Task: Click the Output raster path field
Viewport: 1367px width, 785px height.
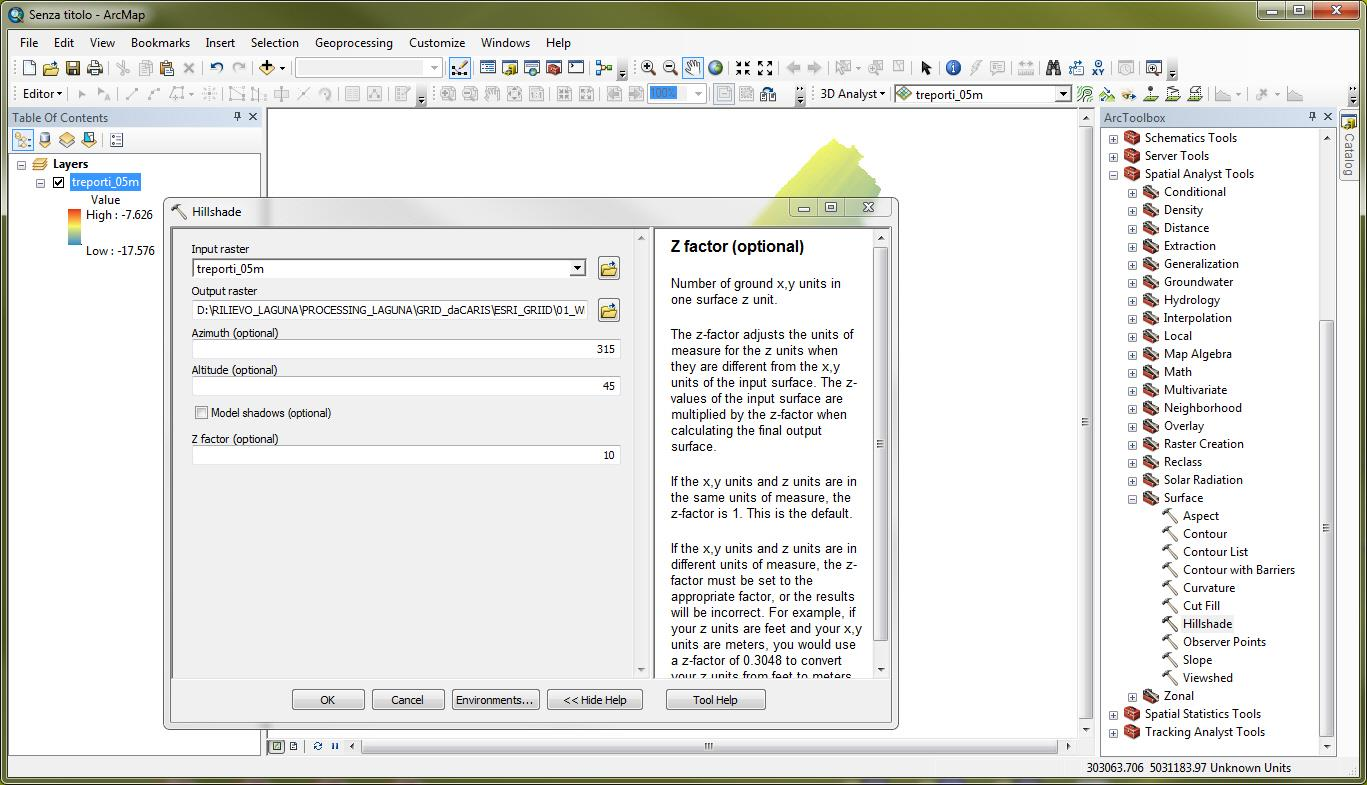Action: [390, 310]
